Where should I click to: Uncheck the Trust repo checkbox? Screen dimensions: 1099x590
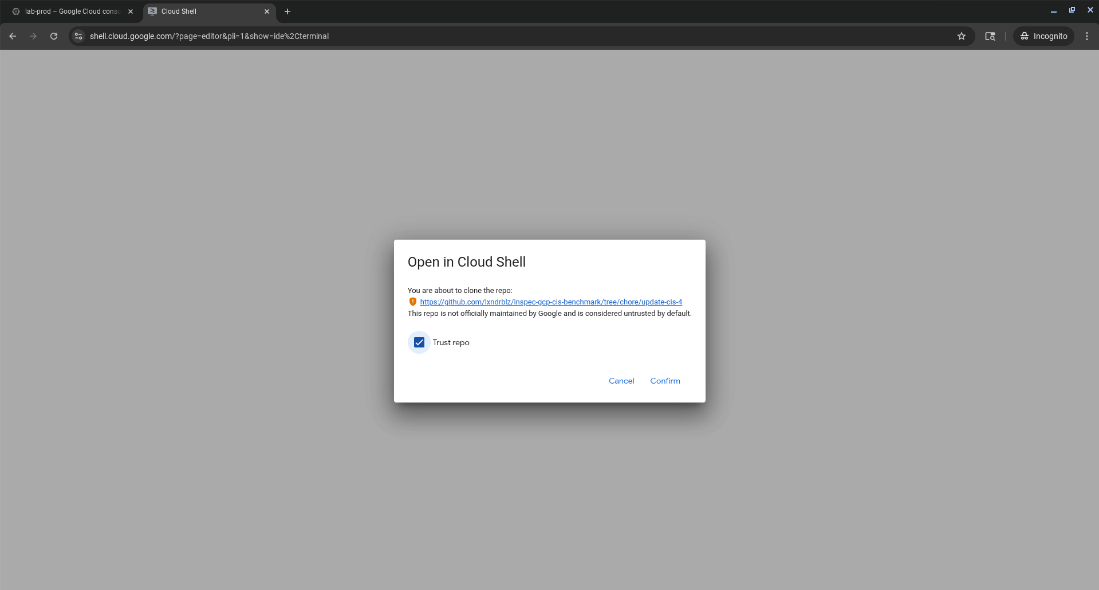pos(419,342)
